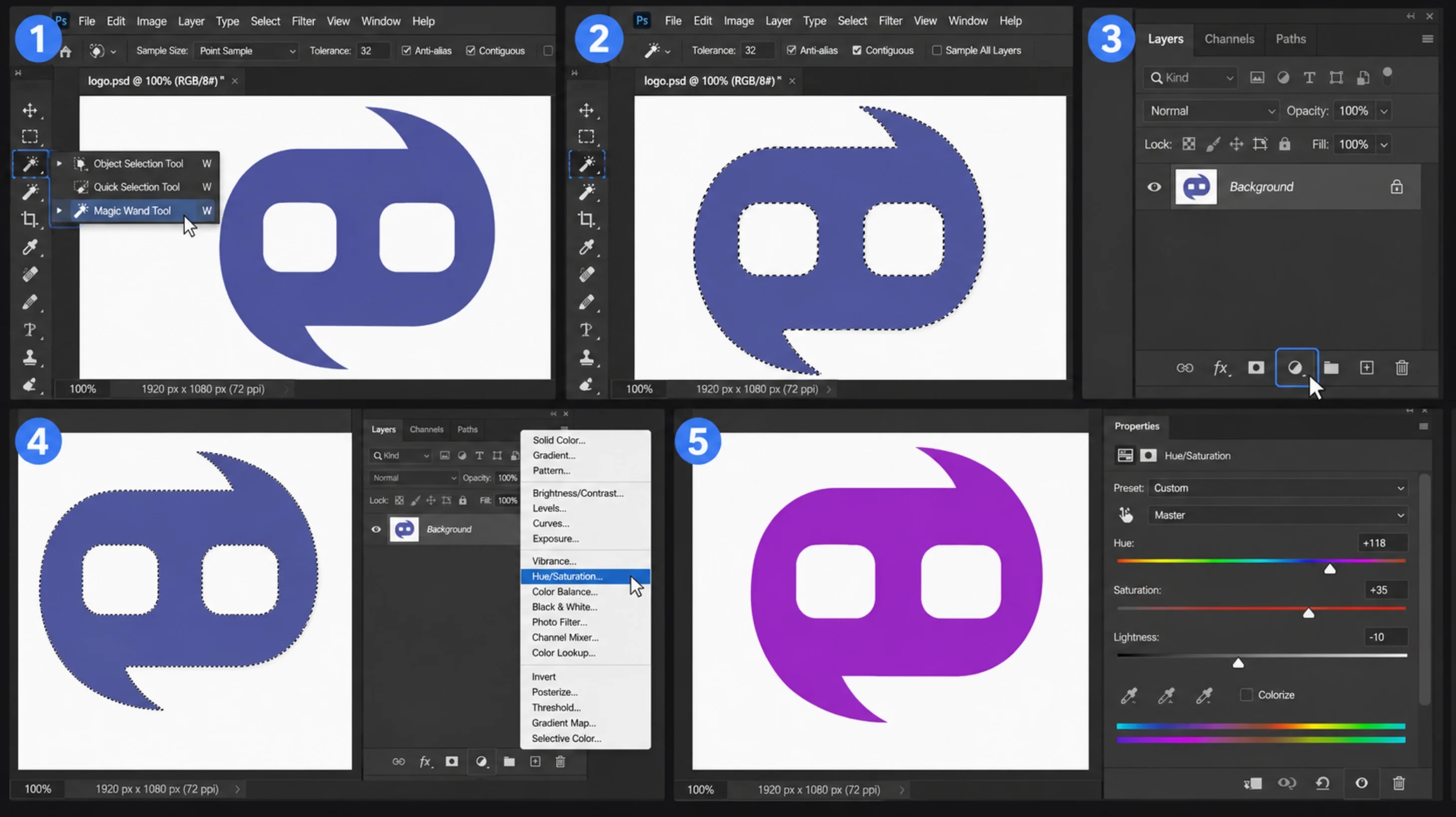
Task: Toggle Anti-alias checkbox in step 2 options bar
Action: pos(791,50)
